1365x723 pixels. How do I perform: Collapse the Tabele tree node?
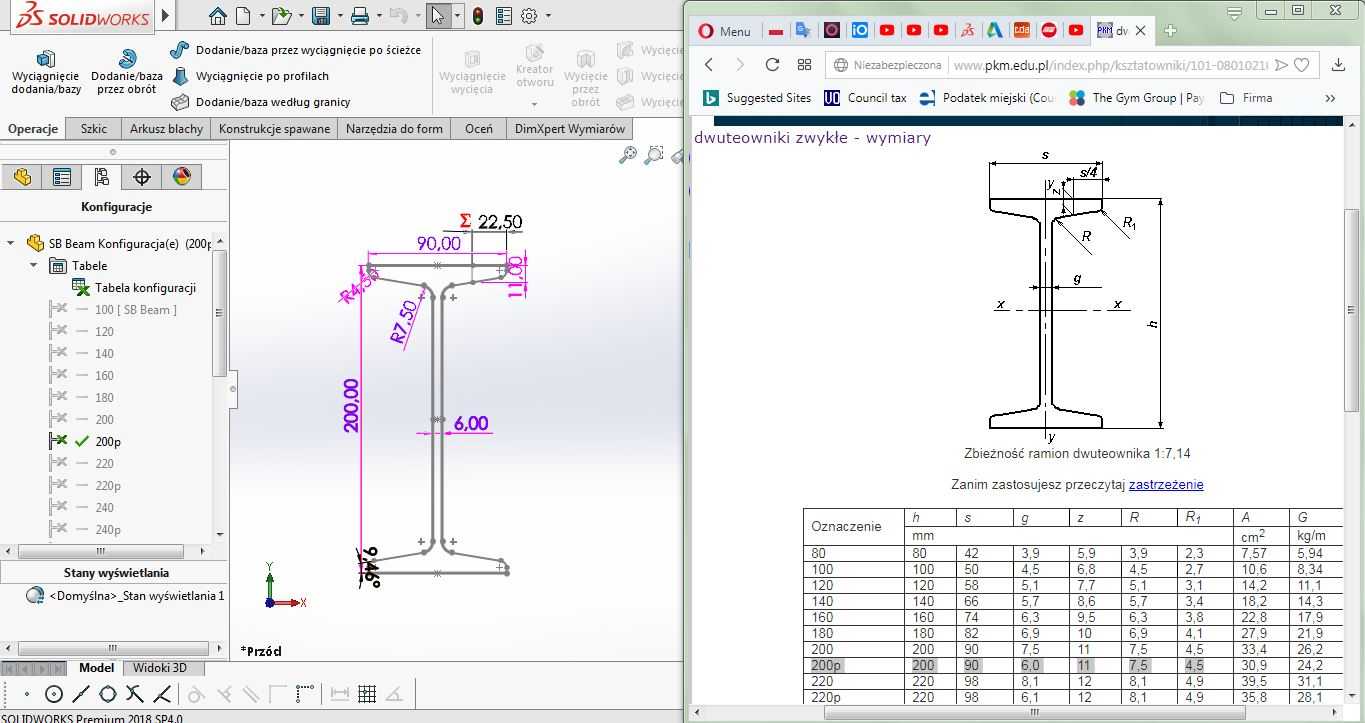tap(34, 265)
